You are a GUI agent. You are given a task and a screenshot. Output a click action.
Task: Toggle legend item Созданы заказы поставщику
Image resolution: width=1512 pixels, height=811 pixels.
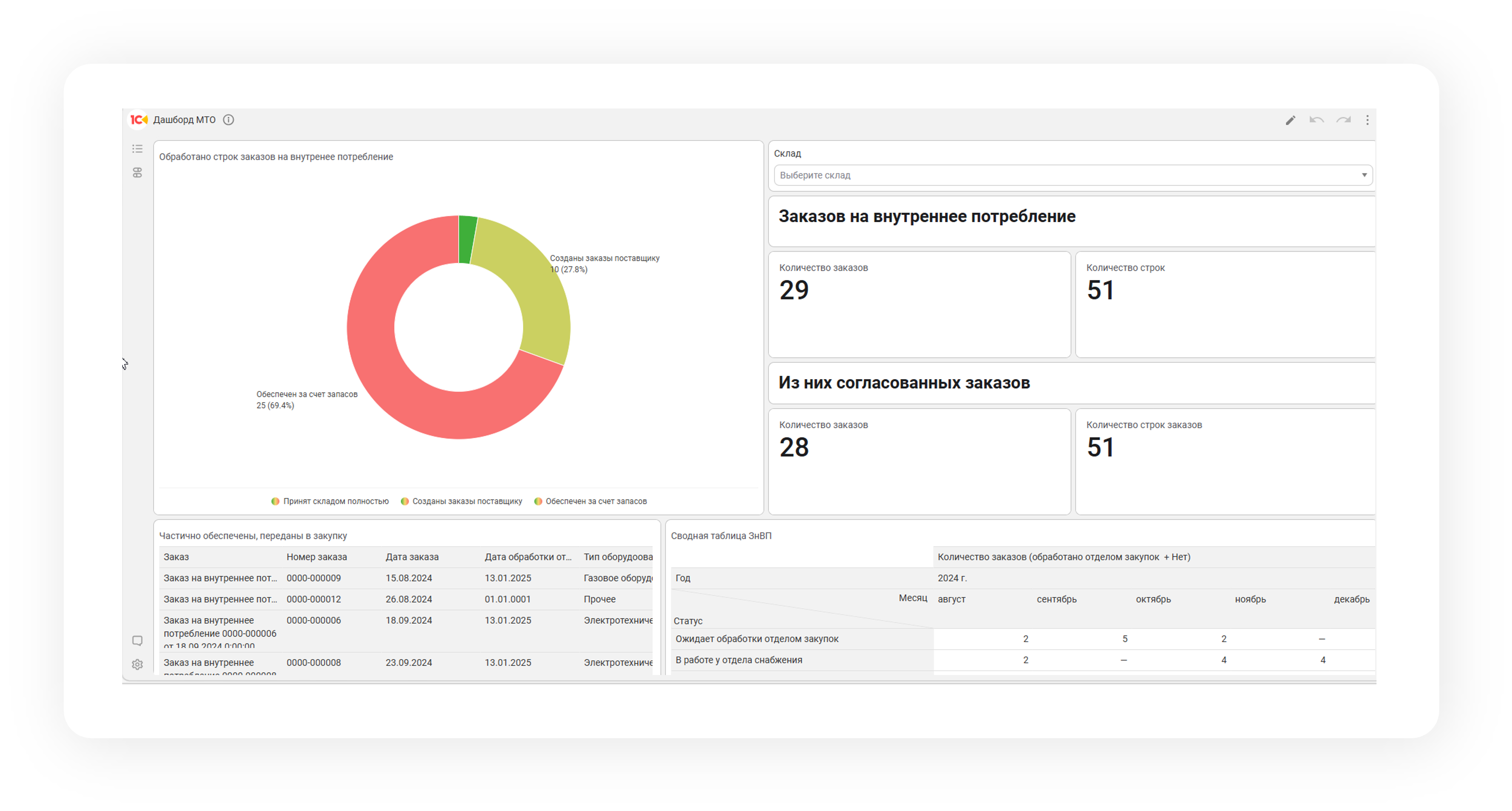tap(461, 501)
